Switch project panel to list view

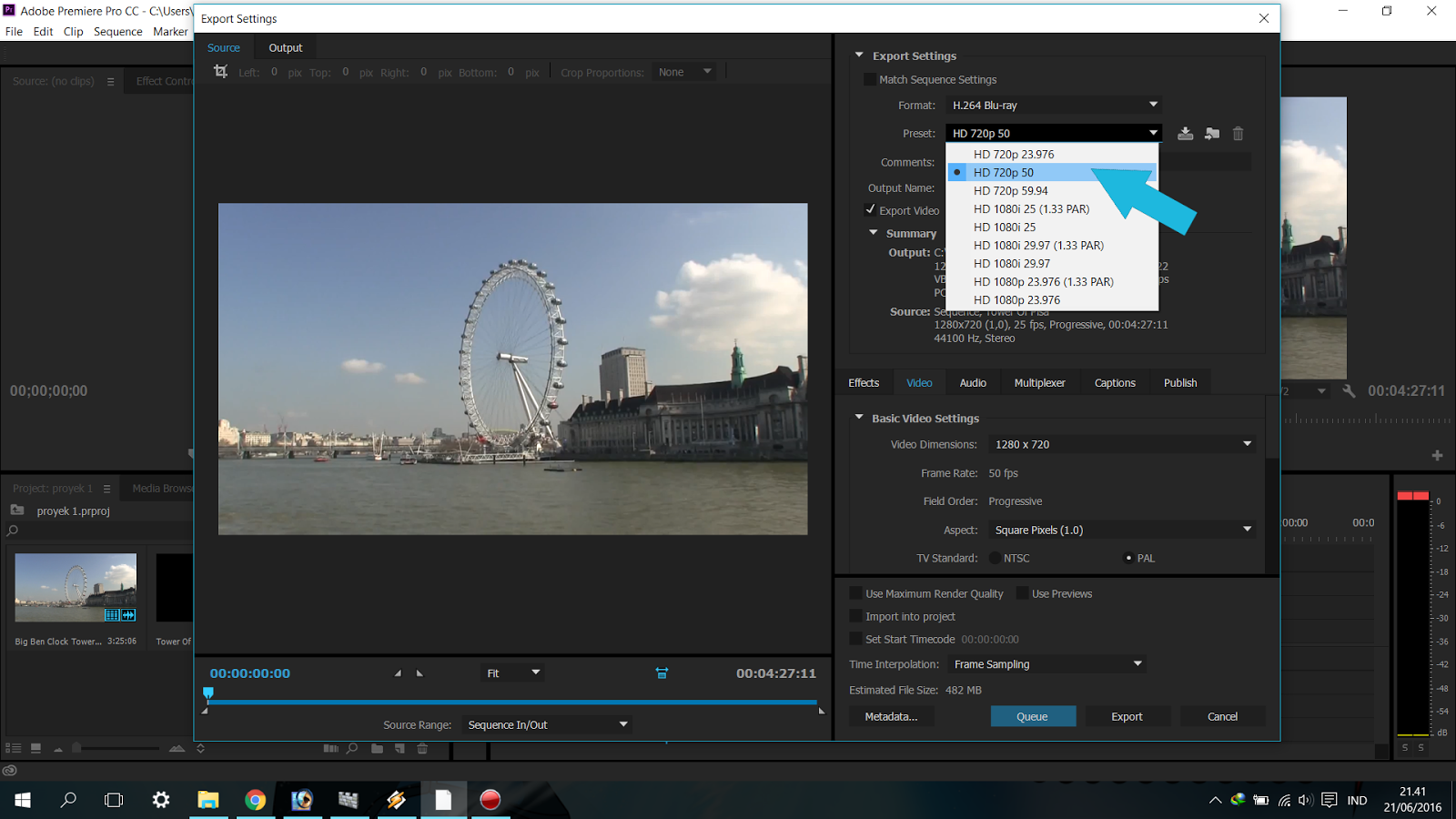point(14,748)
